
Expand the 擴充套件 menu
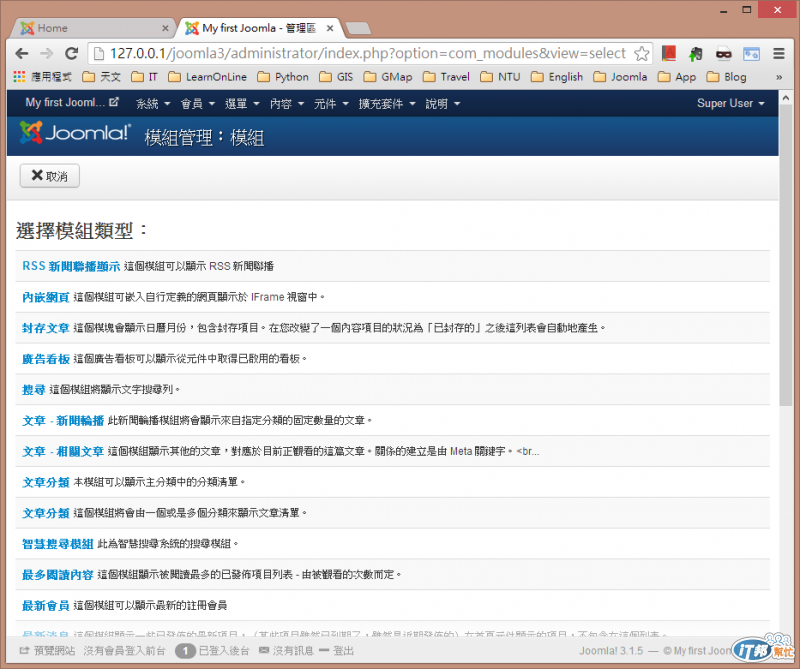(x=387, y=104)
